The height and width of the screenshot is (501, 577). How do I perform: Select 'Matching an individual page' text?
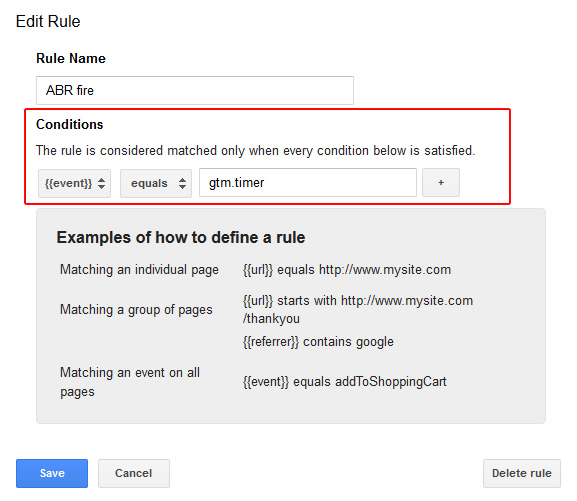click(x=139, y=270)
